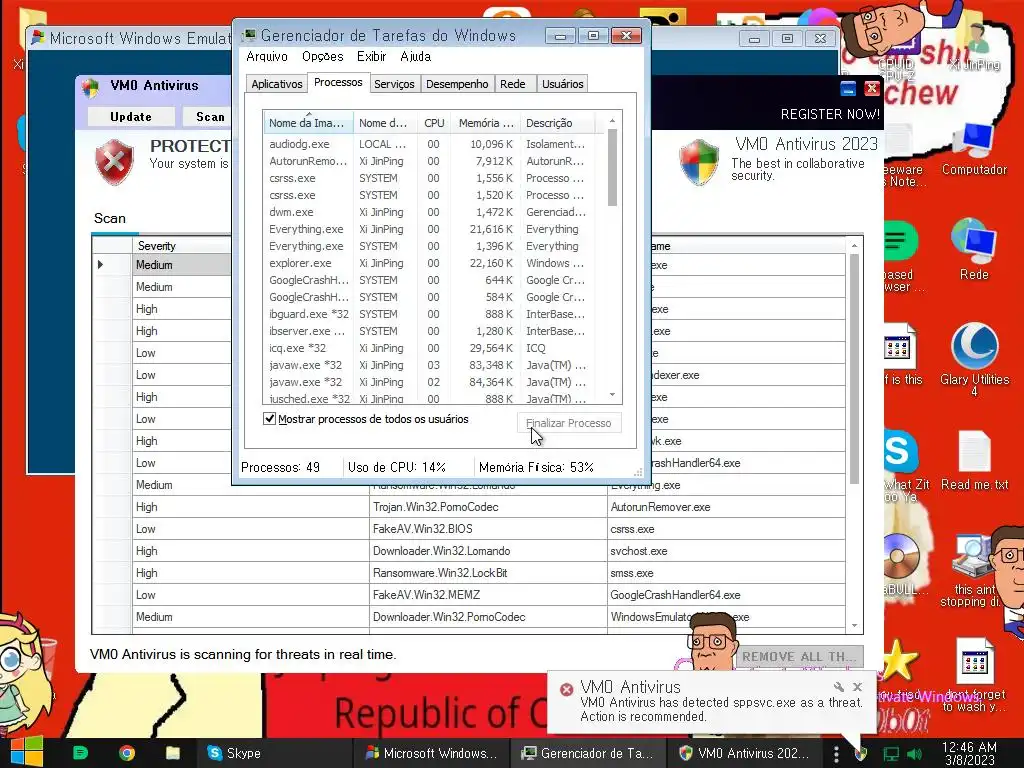
Task: Click the volume icon in system tray
Action: coord(914,754)
